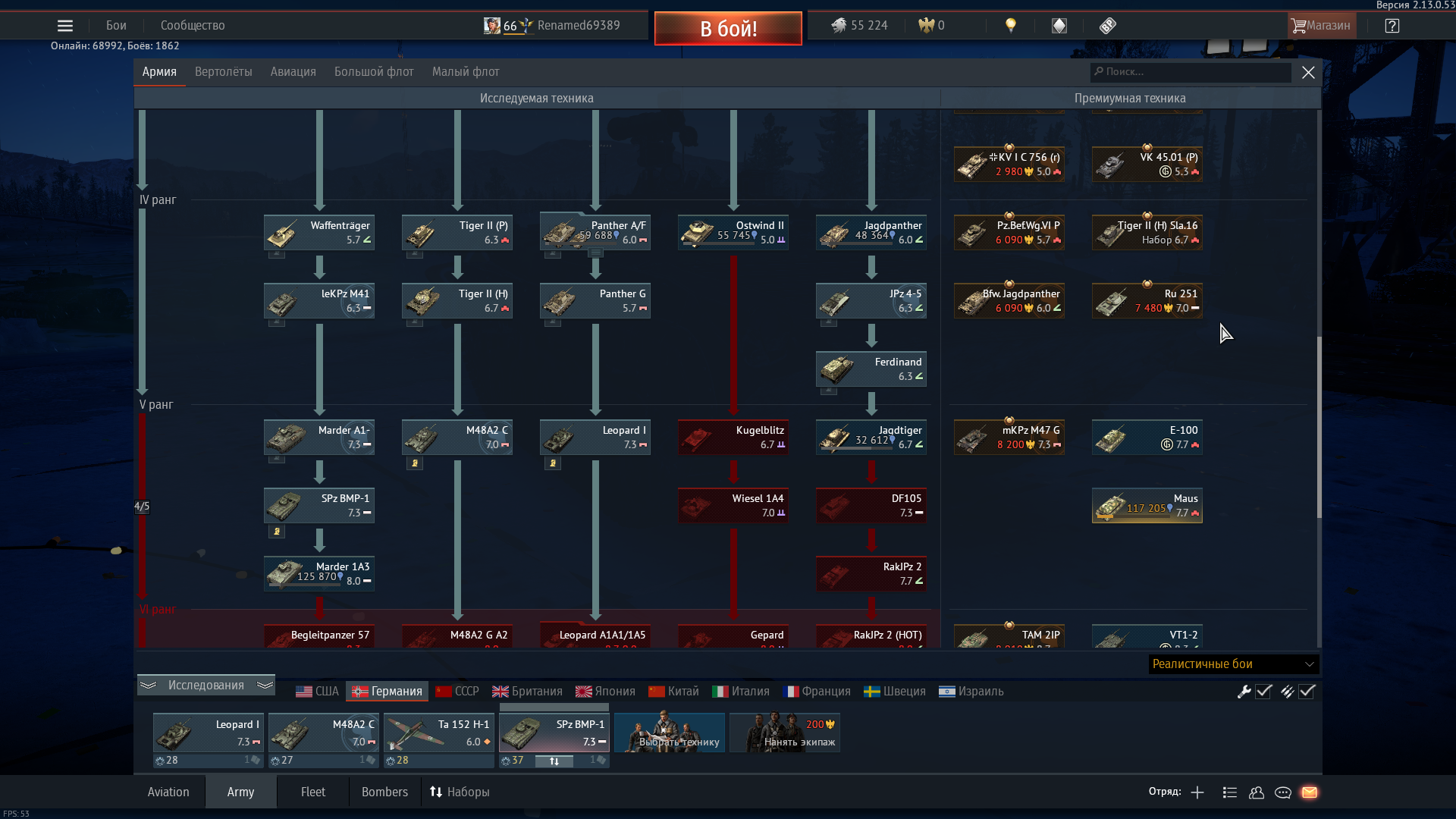Viewport: 1456px width, 819px height.
Task: Open the Наборы presets dropdown
Action: tap(460, 792)
